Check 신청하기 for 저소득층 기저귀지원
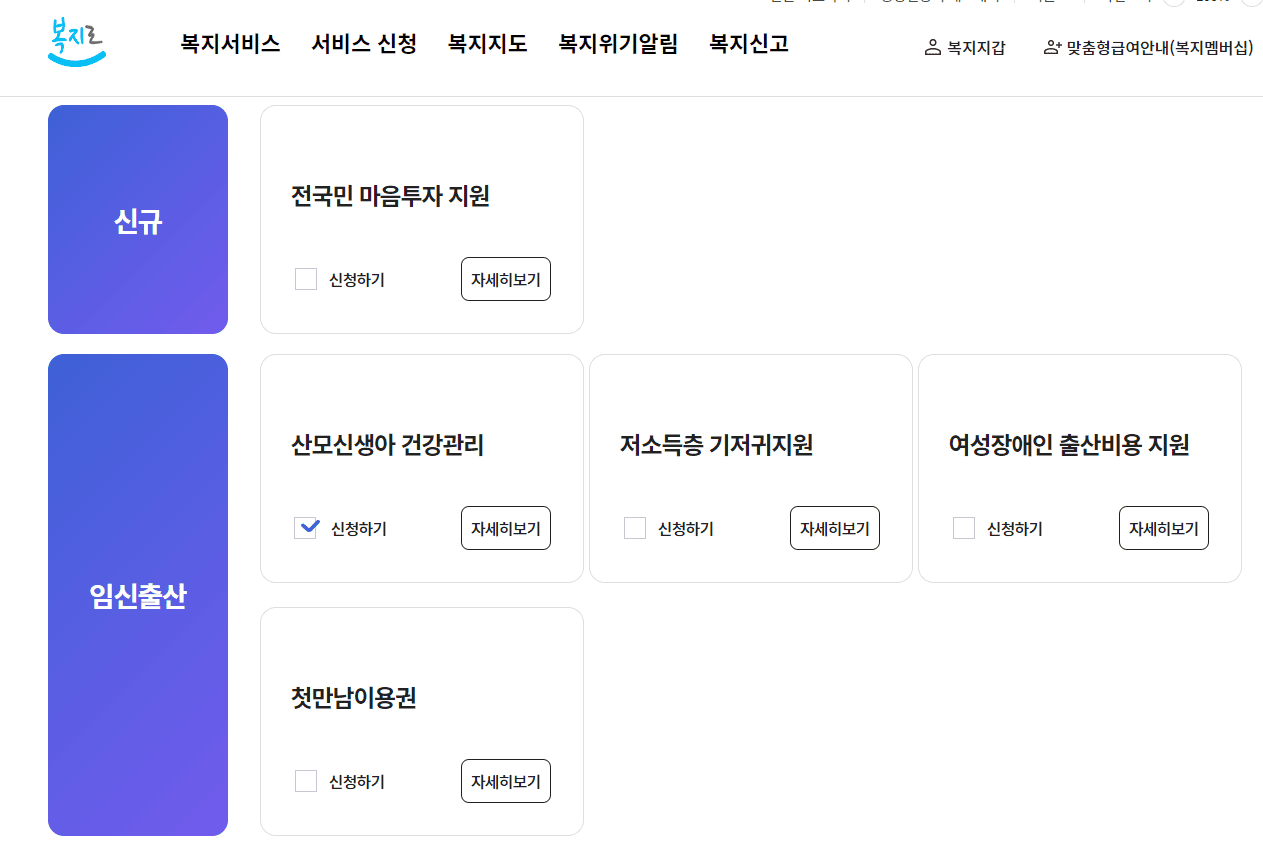The width and height of the screenshot is (1263, 843). coord(635,528)
